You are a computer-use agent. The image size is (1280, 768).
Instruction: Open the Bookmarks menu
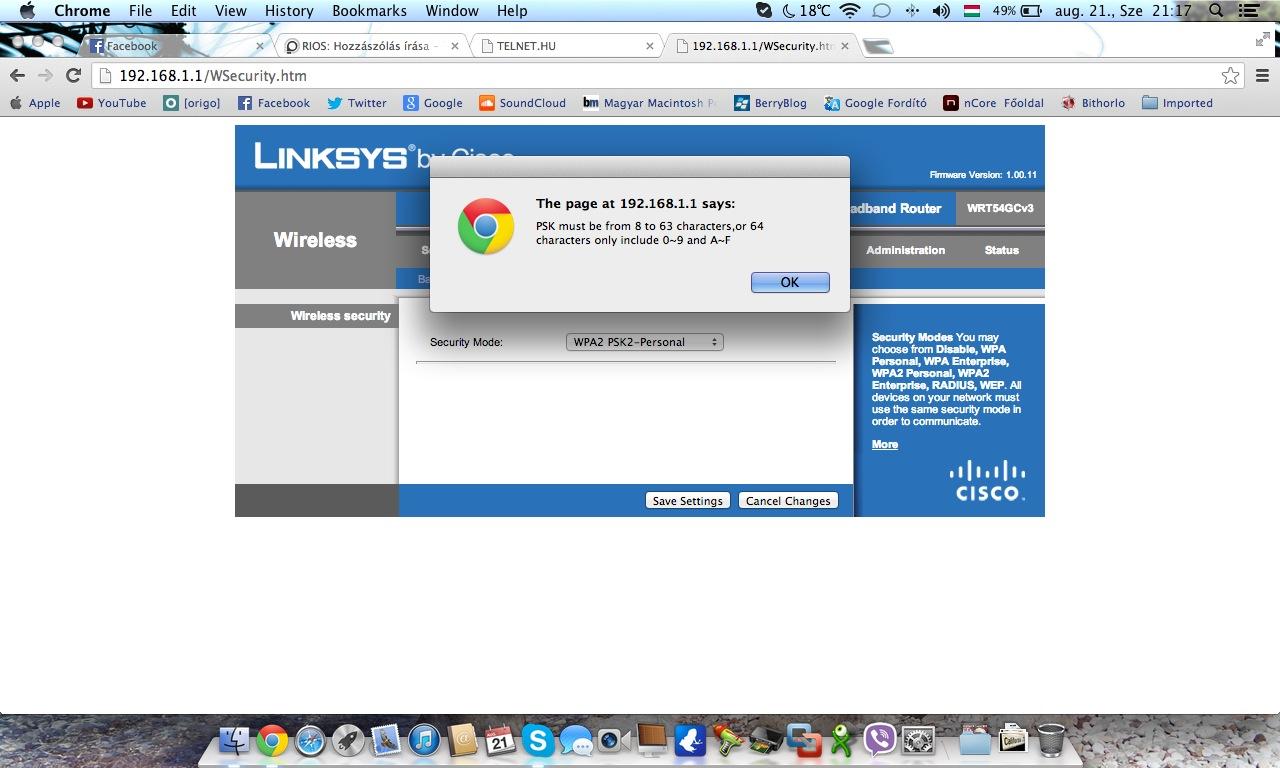click(x=369, y=11)
